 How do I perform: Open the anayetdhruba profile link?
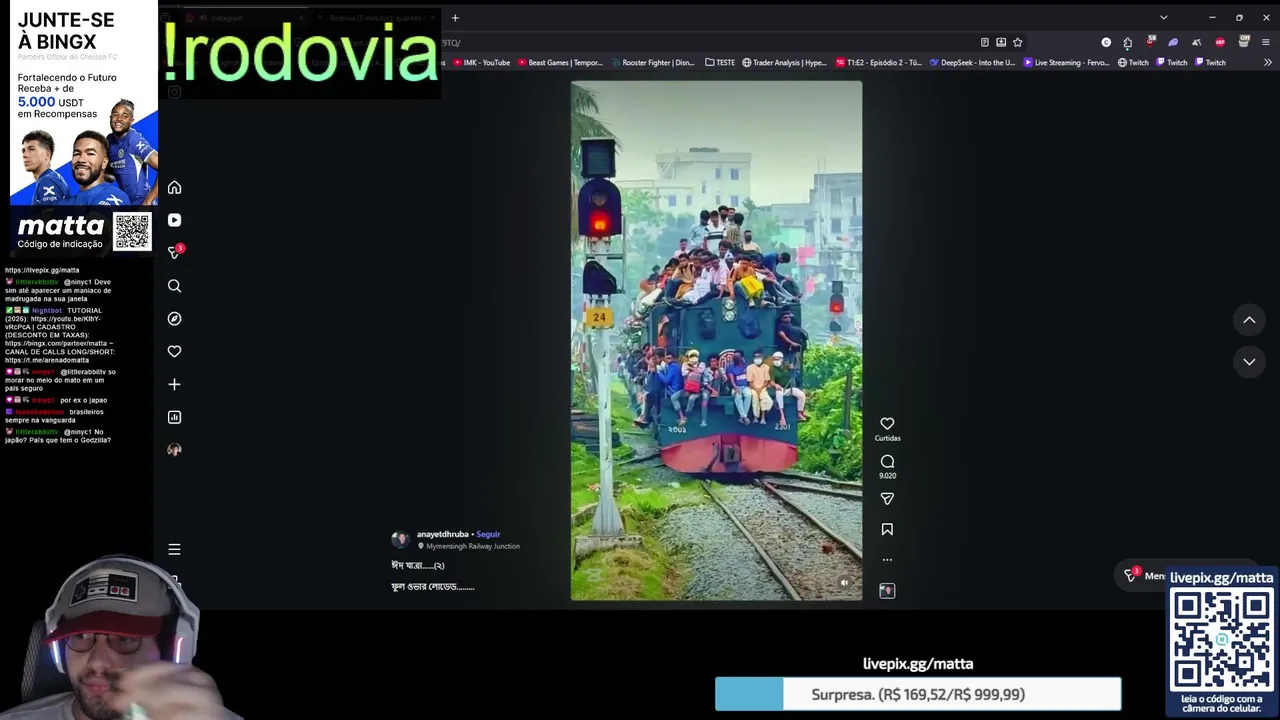[x=442, y=534]
